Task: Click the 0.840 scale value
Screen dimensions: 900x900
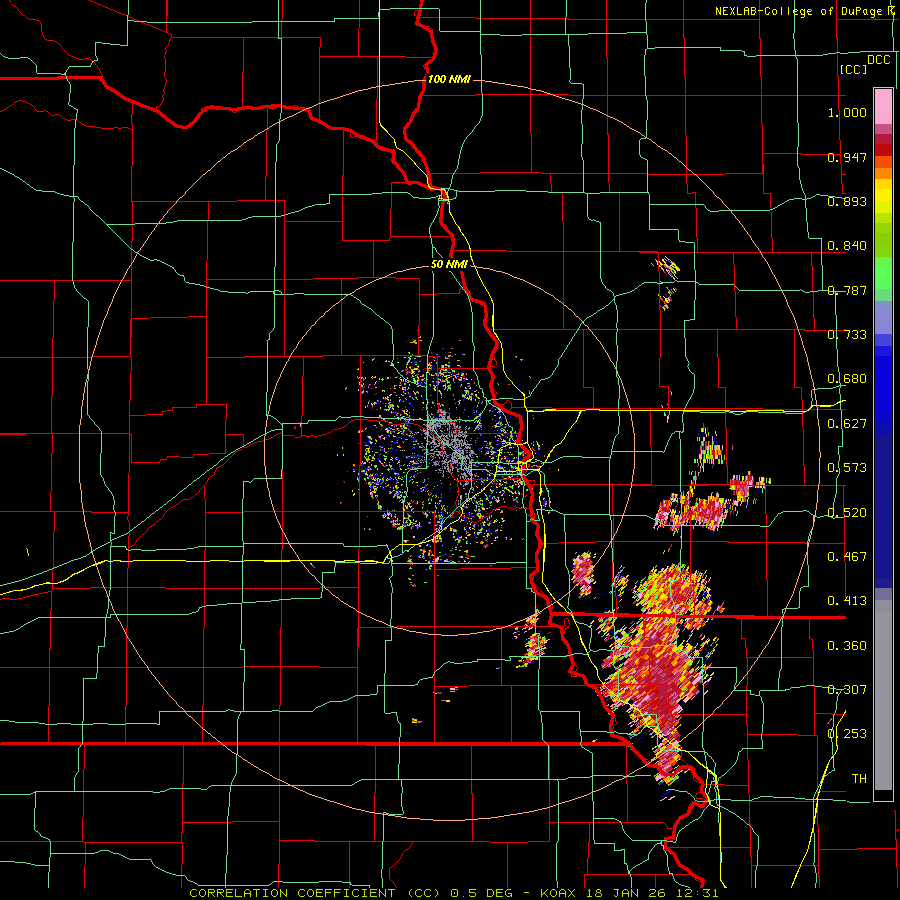Action: (x=847, y=246)
